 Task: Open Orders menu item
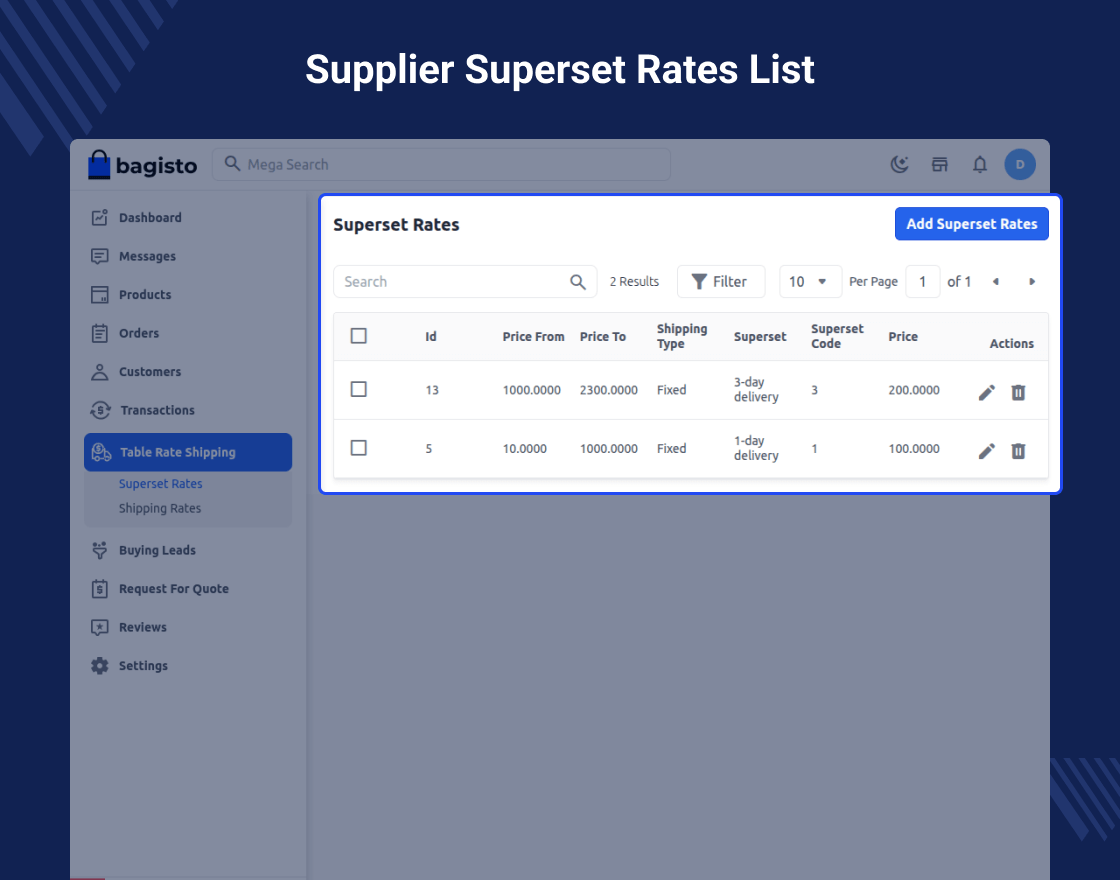click(139, 333)
